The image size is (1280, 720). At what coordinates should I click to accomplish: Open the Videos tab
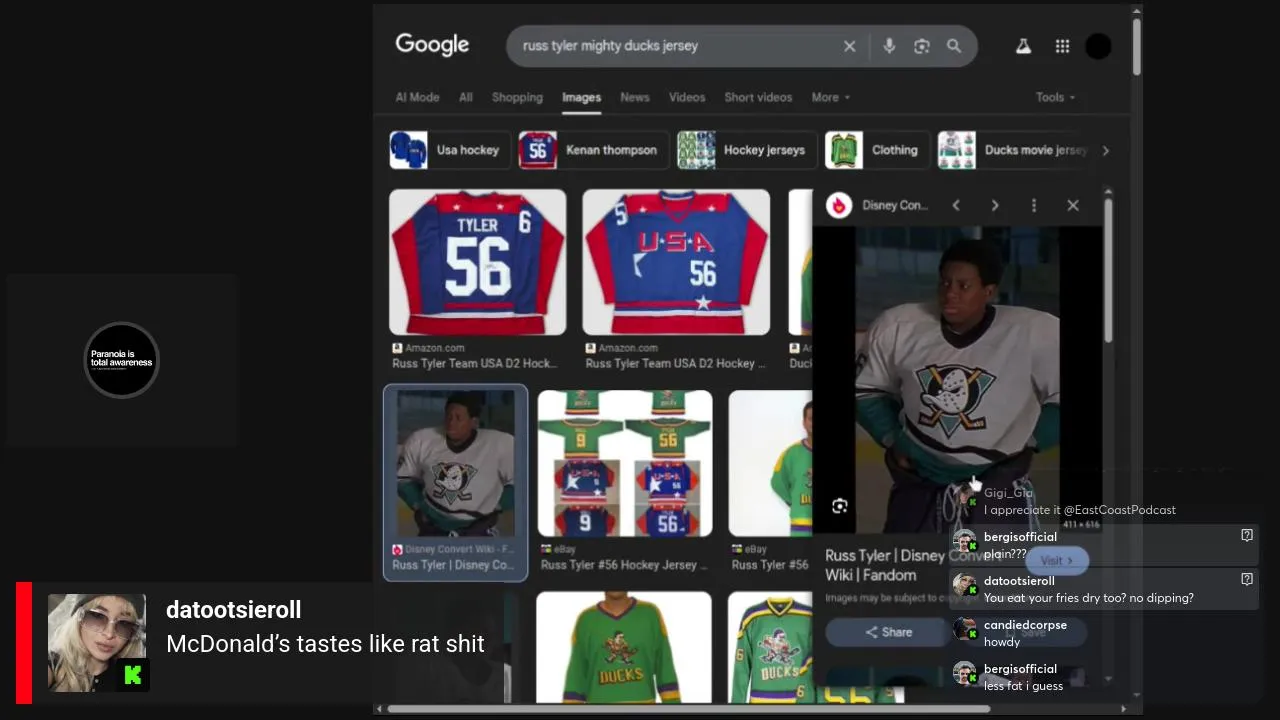coord(687,97)
